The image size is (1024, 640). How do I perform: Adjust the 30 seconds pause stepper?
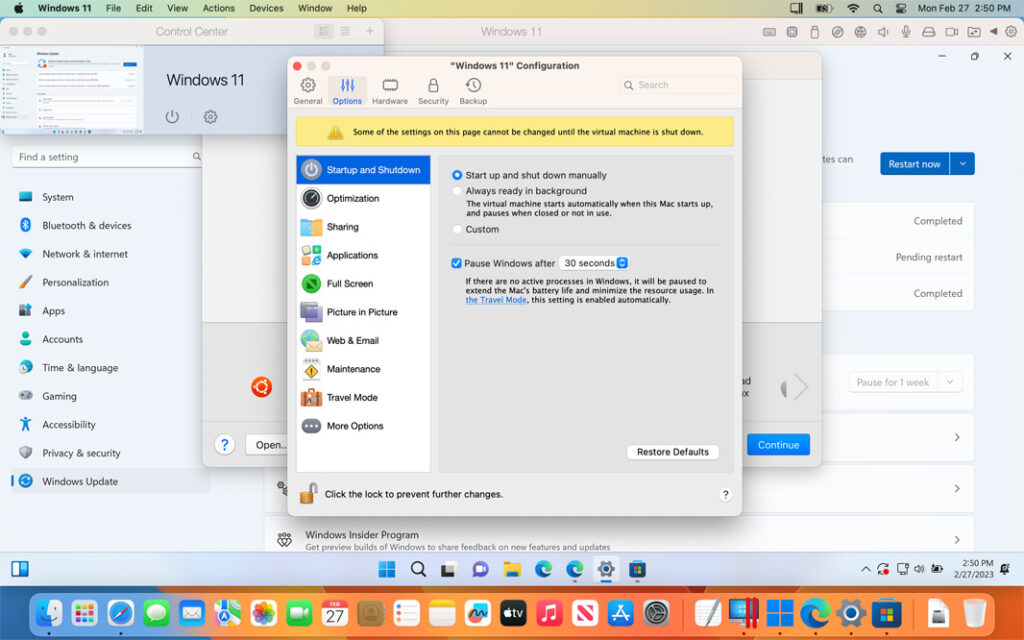point(623,262)
